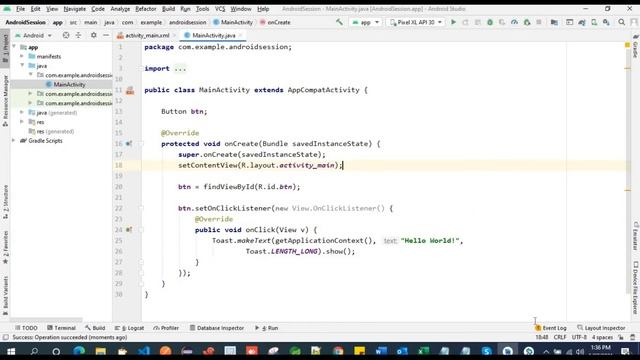Open the Database Inspector tool window

click(x=217, y=328)
